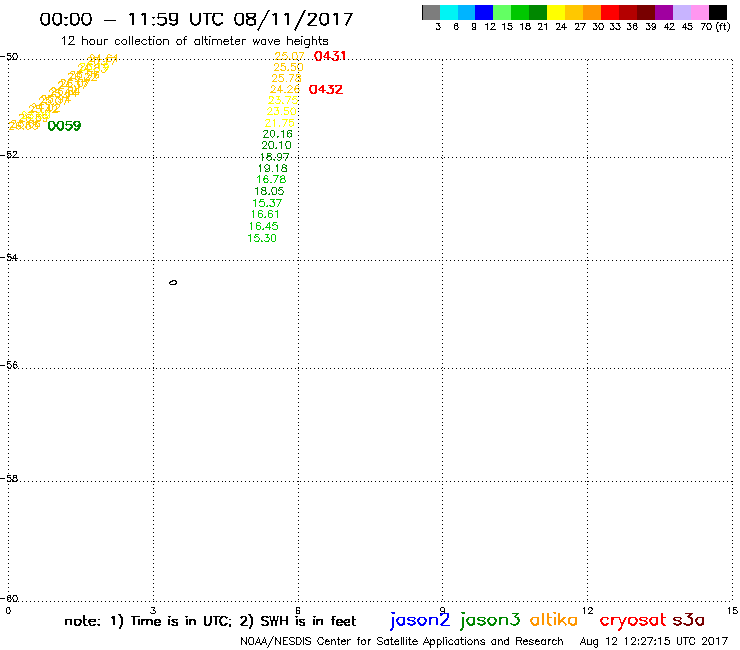740x650 pixels.
Task: Click the longitude axis label 6
Action: tap(298, 610)
